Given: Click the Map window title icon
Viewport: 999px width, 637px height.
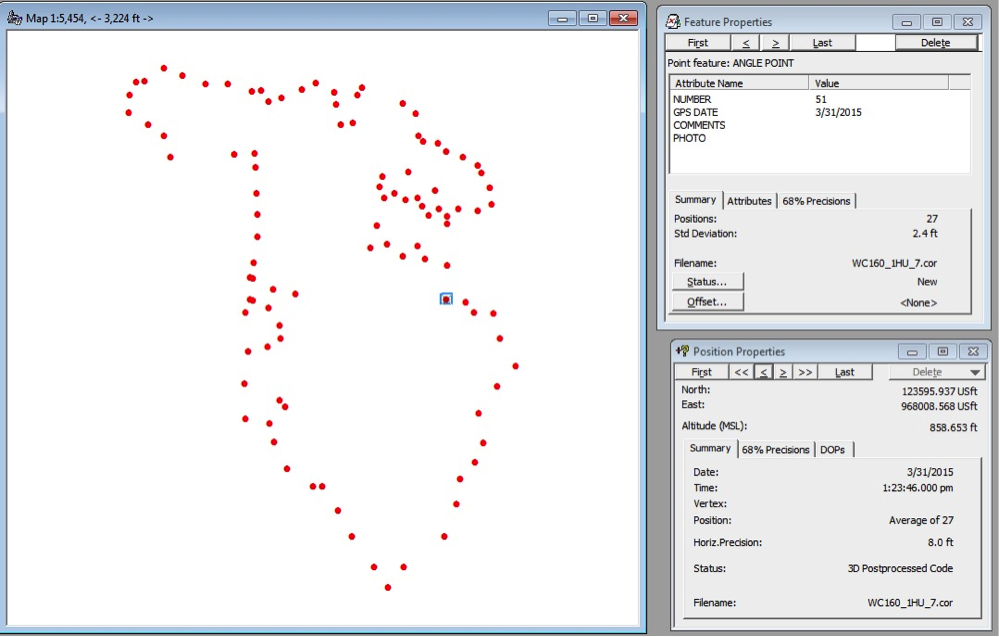Looking at the screenshot, I should [x=14, y=18].
